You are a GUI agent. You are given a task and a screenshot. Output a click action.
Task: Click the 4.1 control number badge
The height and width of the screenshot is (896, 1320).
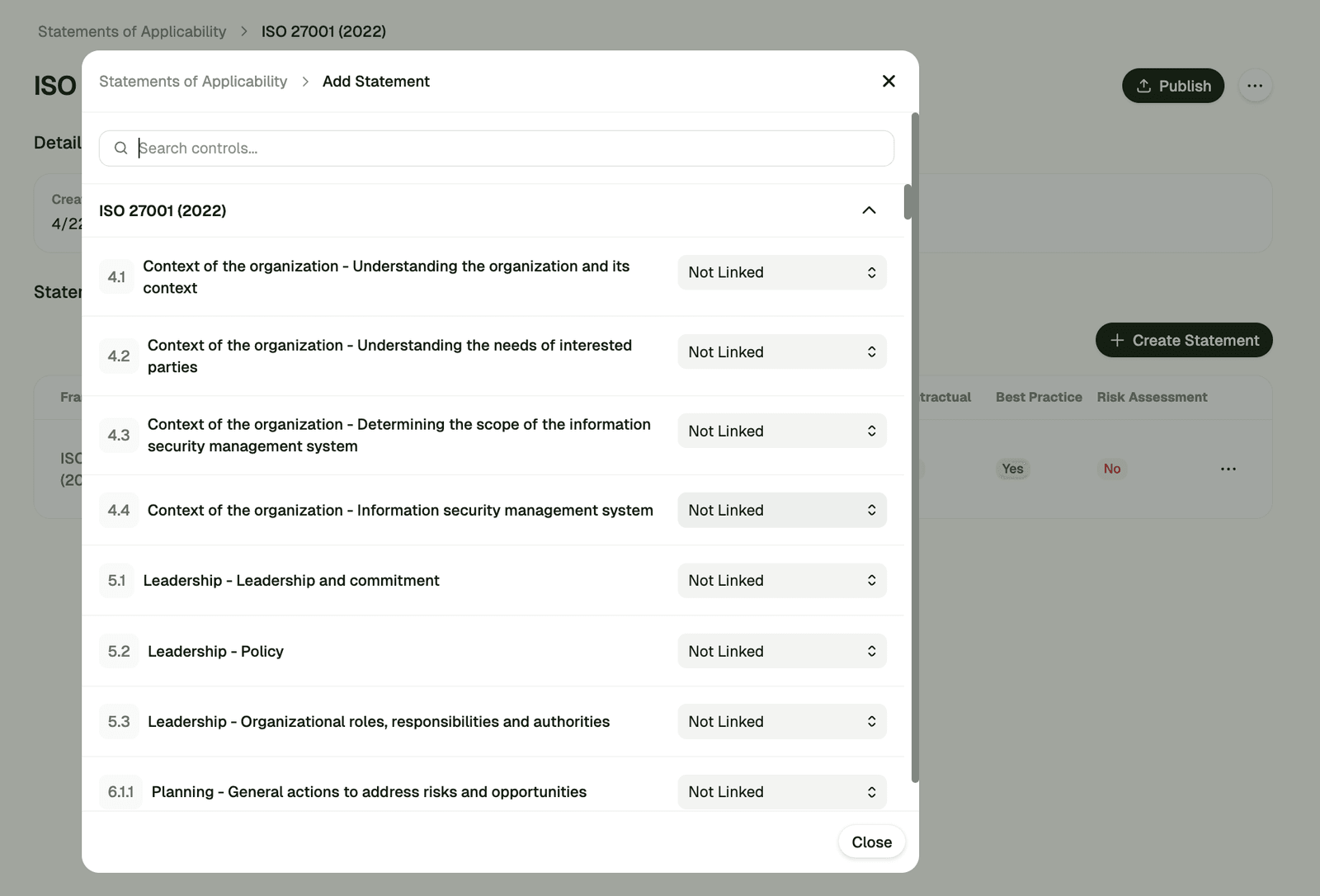pos(116,277)
